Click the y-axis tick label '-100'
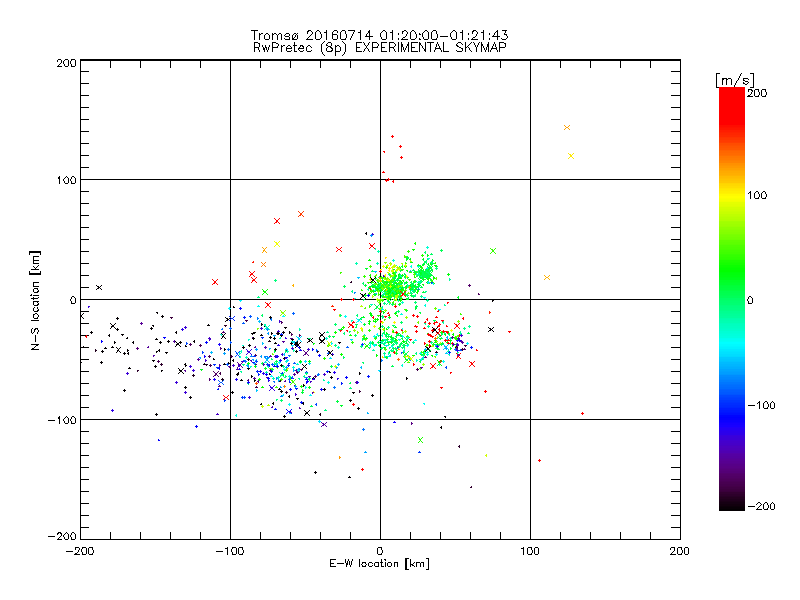This screenshot has height=600, width=800. (x=62, y=420)
